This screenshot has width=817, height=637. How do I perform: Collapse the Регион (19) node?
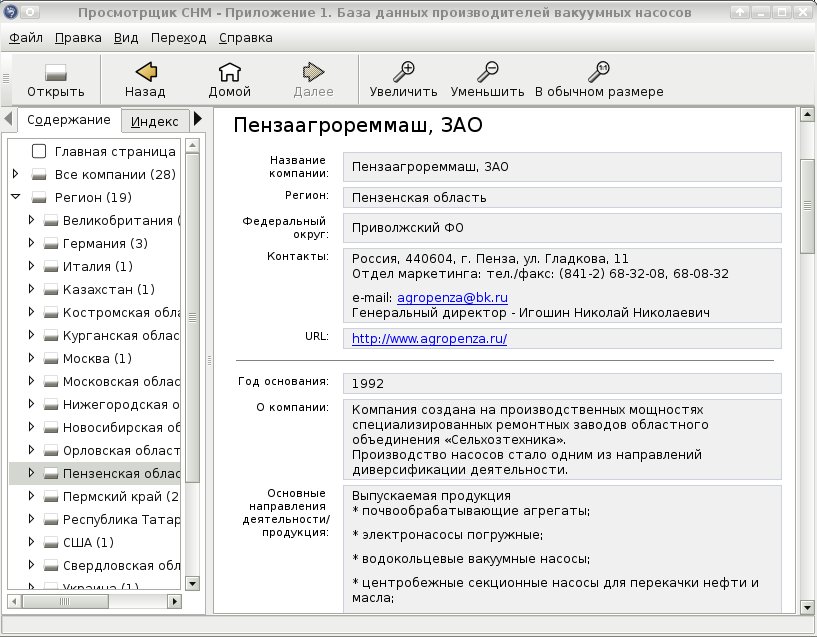16,197
